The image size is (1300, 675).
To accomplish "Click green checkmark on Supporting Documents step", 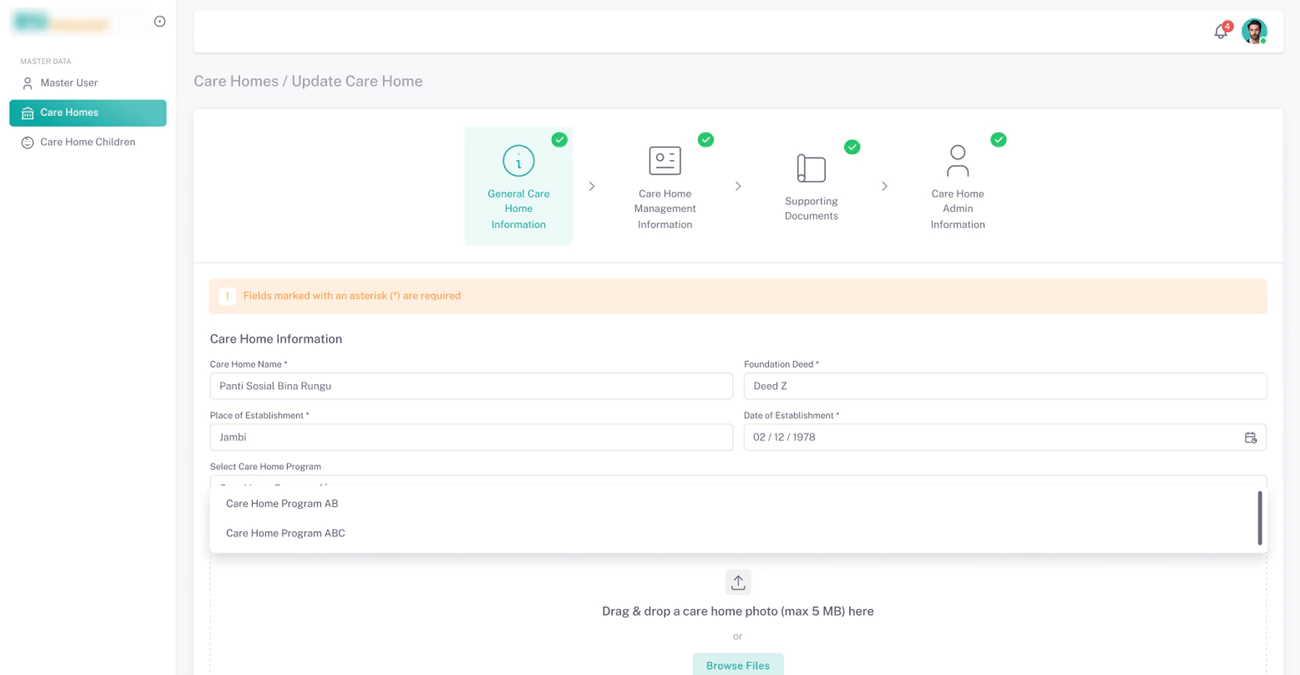I will point(852,147).
